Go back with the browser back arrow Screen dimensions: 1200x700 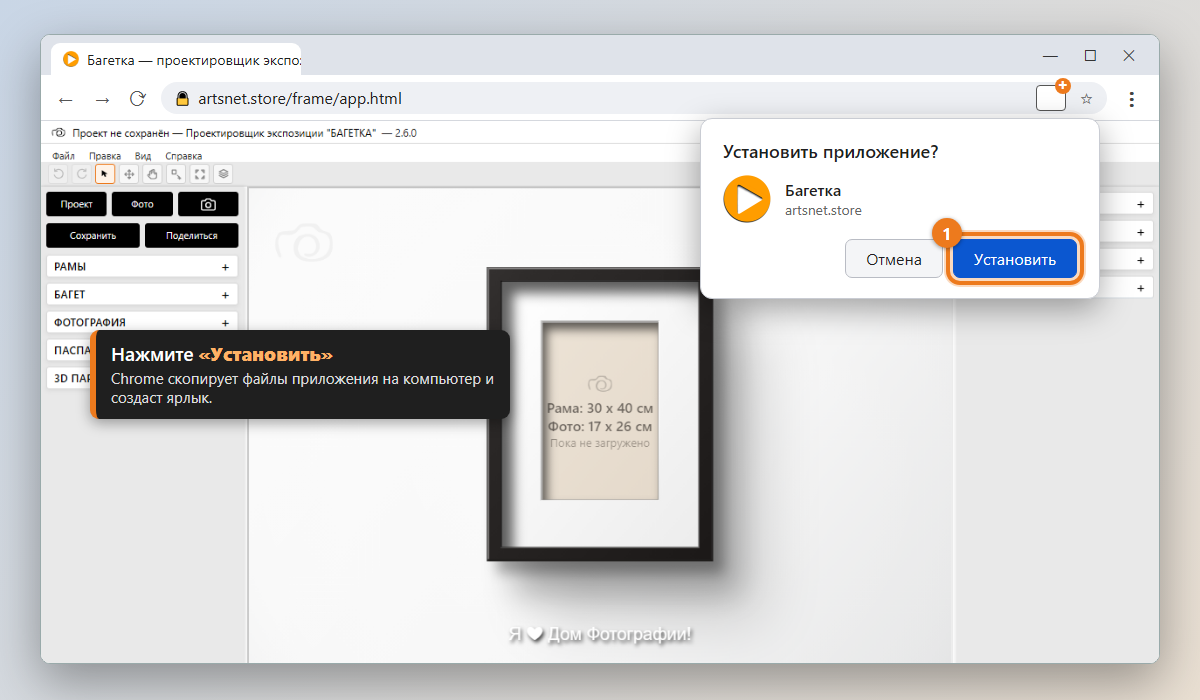point(66,99)
